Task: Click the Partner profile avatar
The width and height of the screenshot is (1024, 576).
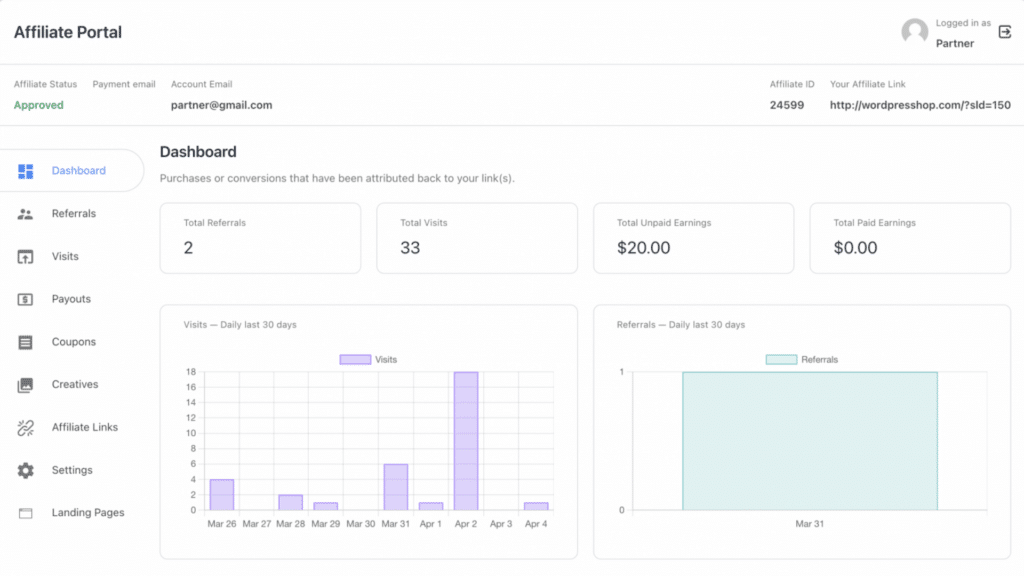Action: (915, 32)
